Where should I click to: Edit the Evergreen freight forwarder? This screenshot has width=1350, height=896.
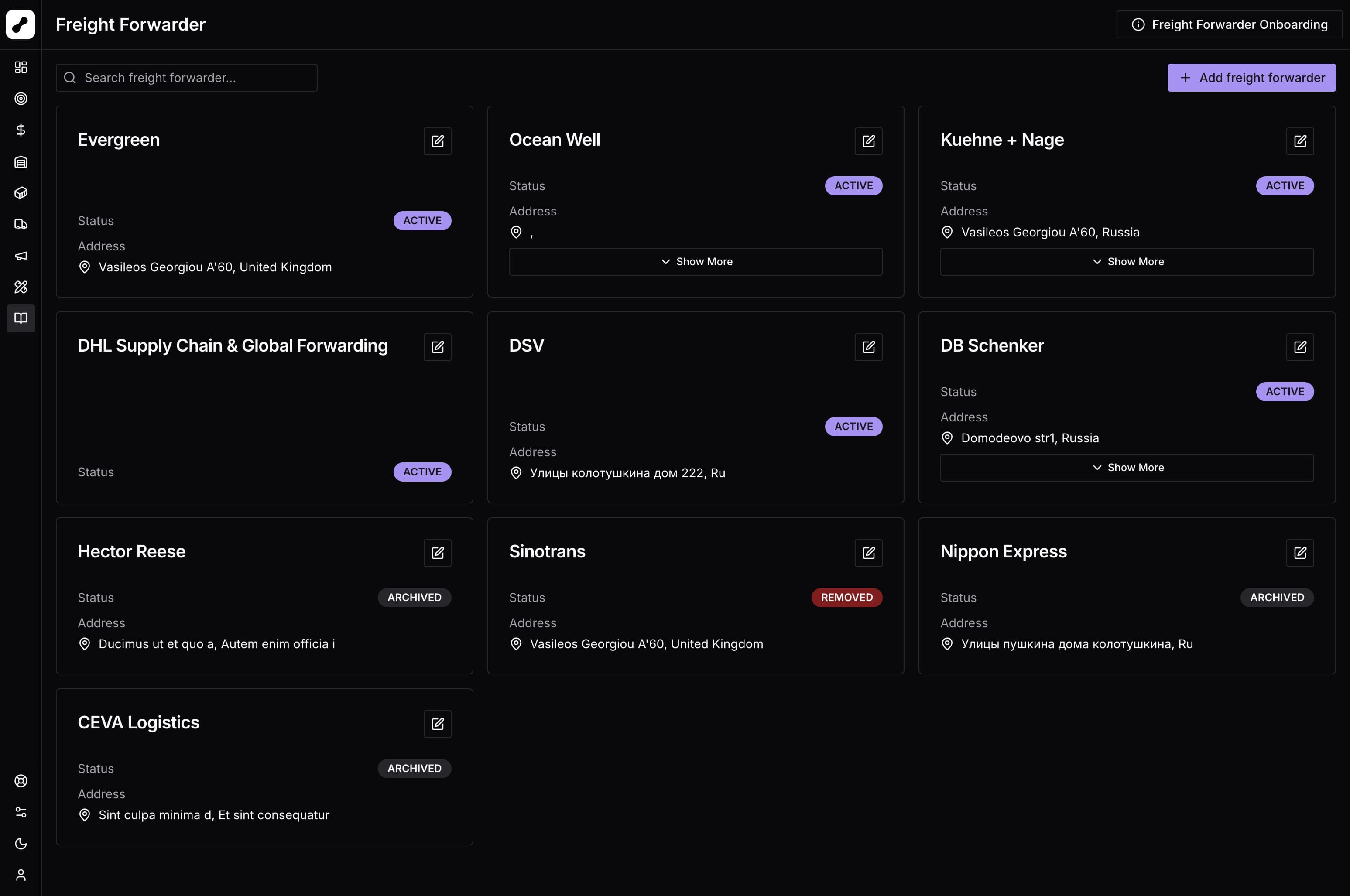click(x=438, y=141)
